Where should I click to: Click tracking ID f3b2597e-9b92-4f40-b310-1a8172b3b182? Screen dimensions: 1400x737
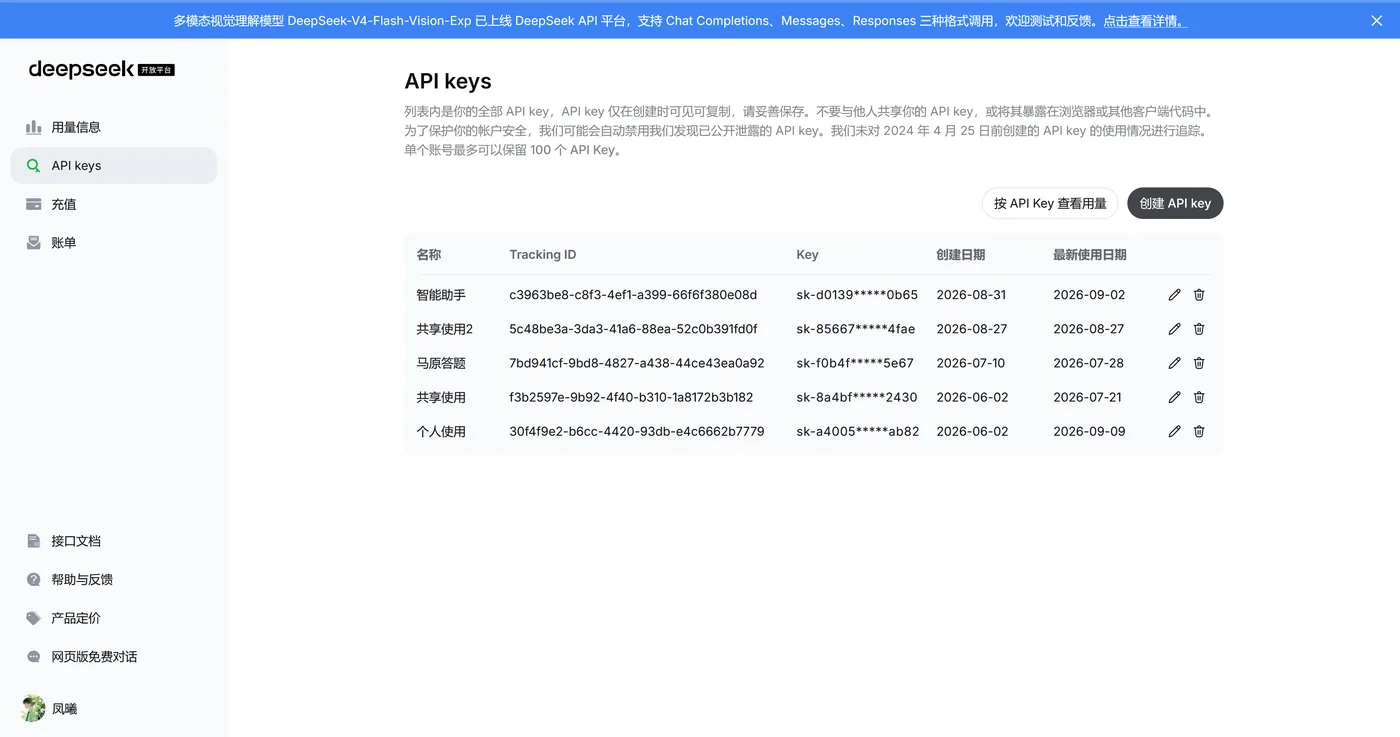[x=631, y=397]
